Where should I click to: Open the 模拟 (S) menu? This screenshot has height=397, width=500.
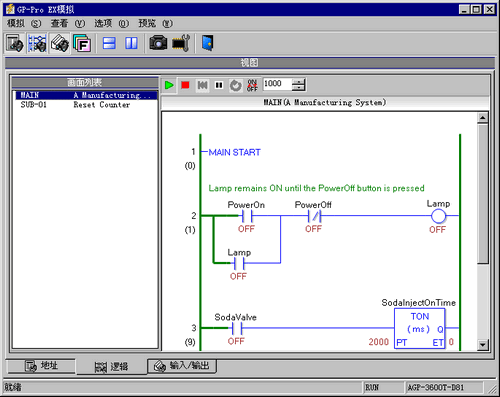(x=24, y=23)
